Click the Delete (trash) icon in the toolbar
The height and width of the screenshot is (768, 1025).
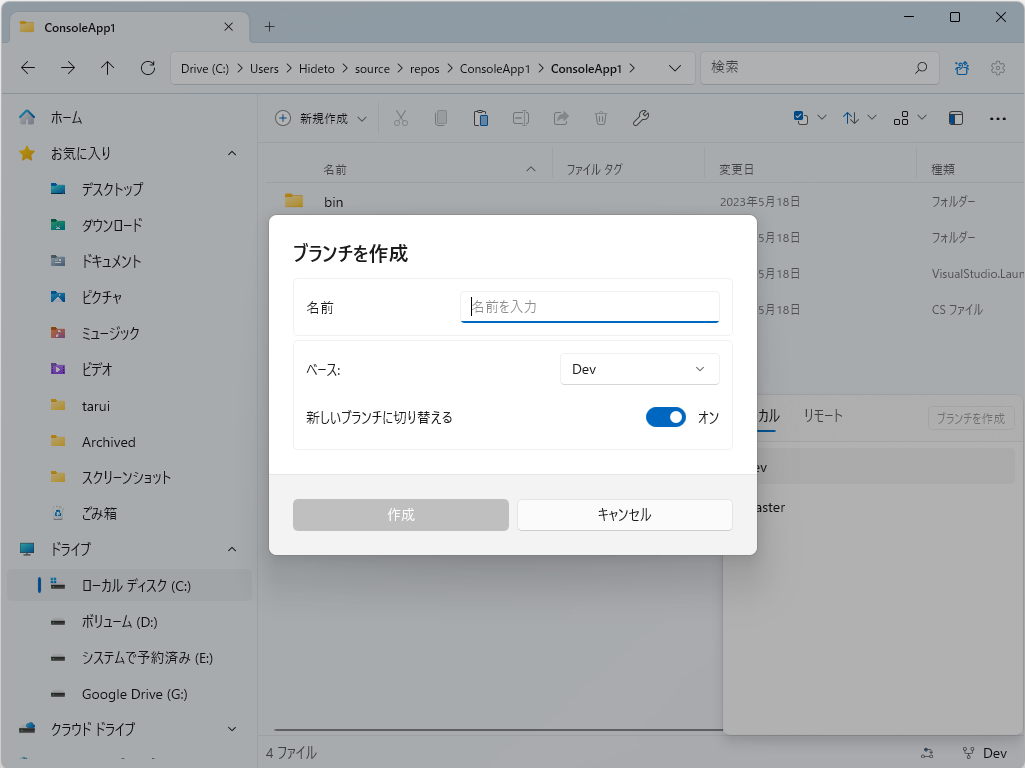tap(600, 118)
